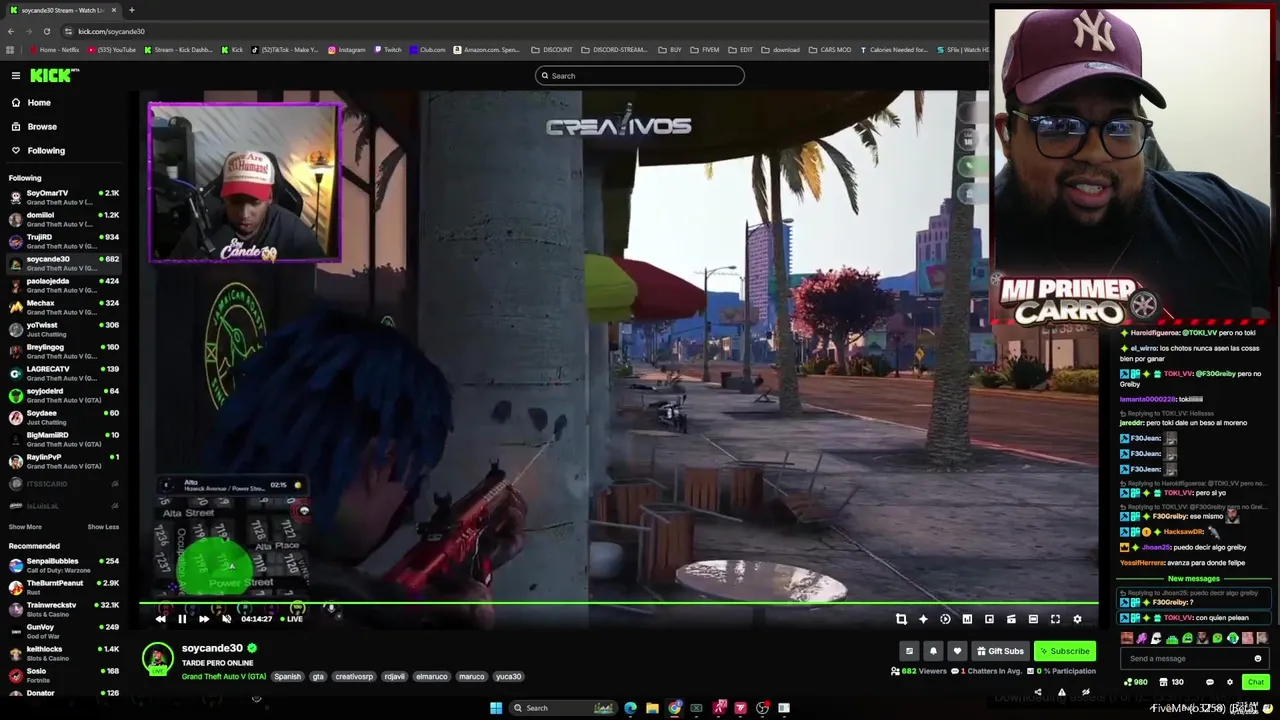Pause the live stream playback
Viewport: 1280px width, 720px height.
coord(182,619)
